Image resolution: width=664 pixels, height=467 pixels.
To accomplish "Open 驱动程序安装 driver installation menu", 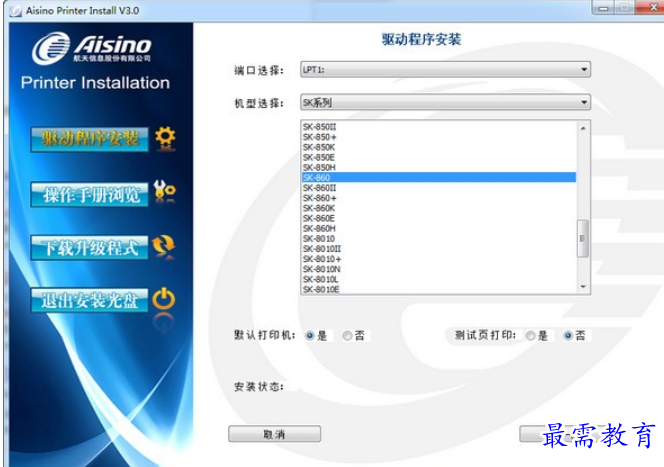I will click(89, 139).
